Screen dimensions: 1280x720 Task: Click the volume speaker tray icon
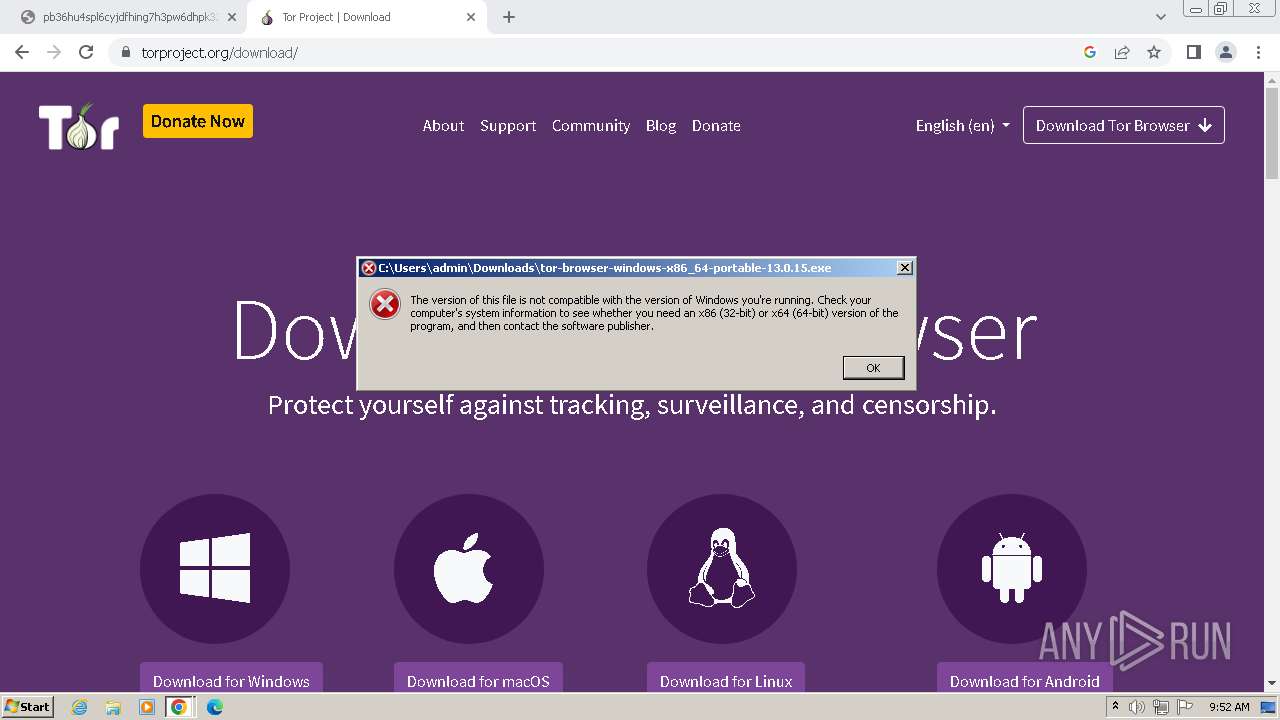click(x=1137, y=707)
